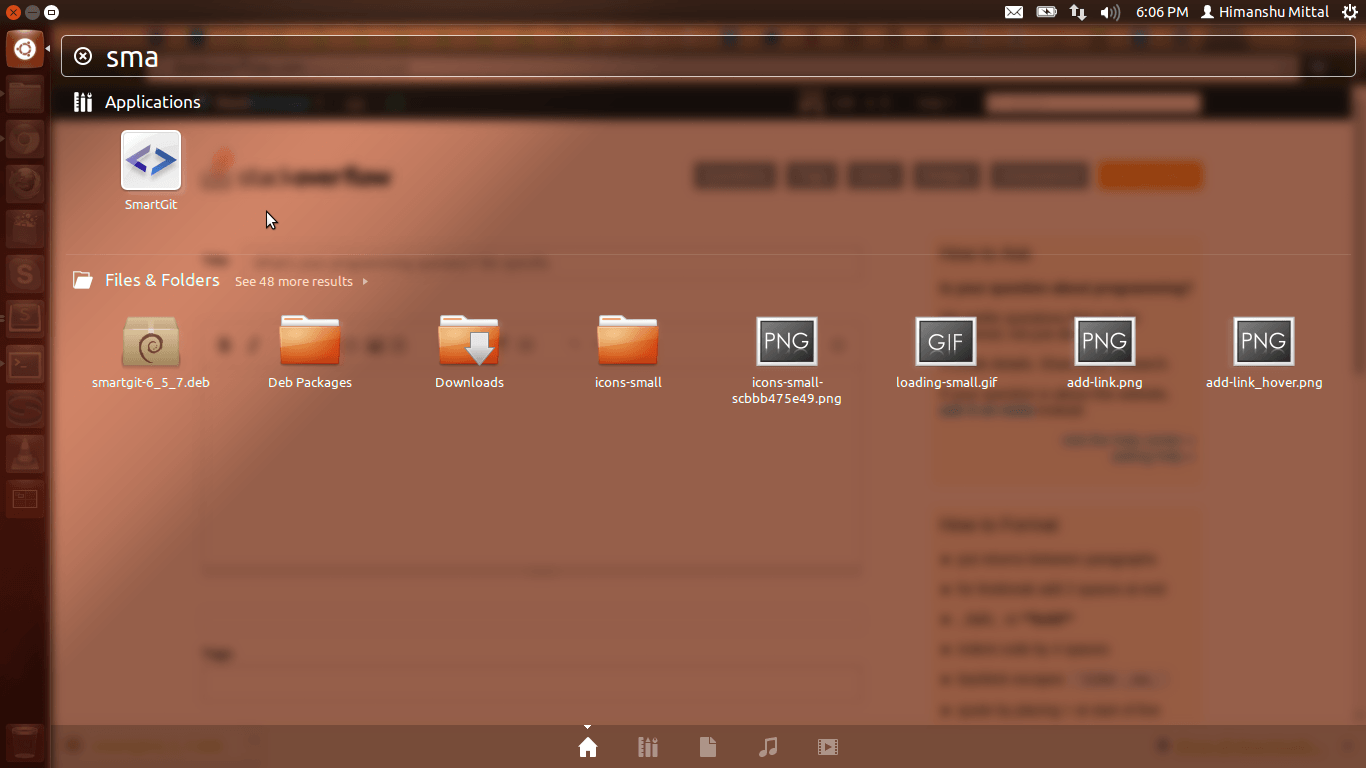Switch to the Home lens
The height and width of the screenshot is (768, 1366).
click(588, 747)
